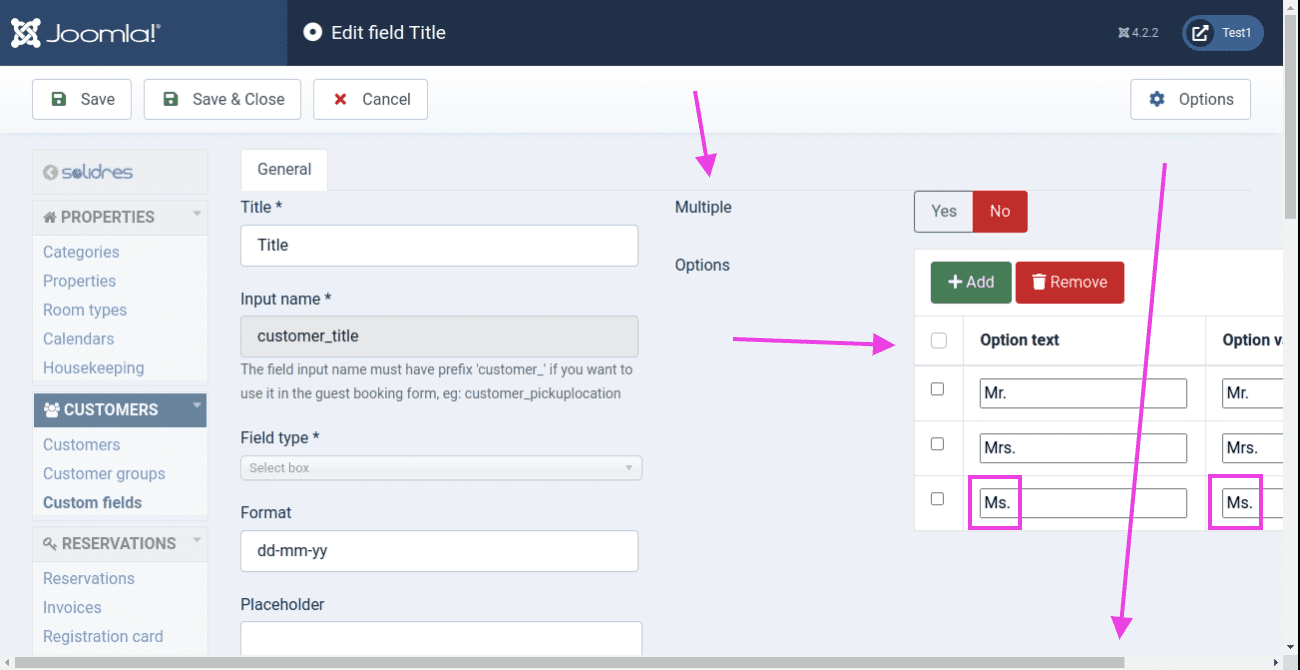Click the trash icon on Remove
The image size is (1300, 670).
(x=1038, y=282)
